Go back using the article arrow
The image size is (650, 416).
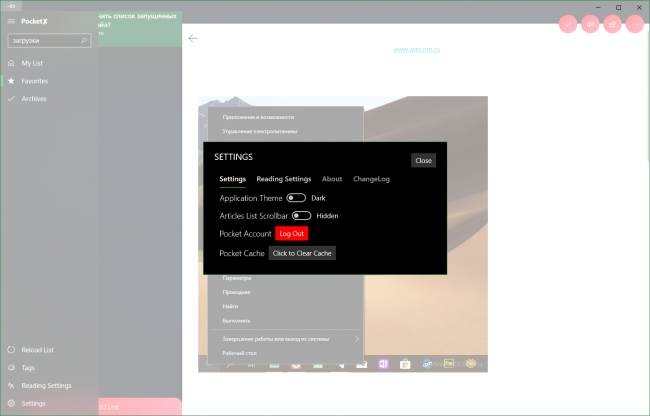pos(193,39)
